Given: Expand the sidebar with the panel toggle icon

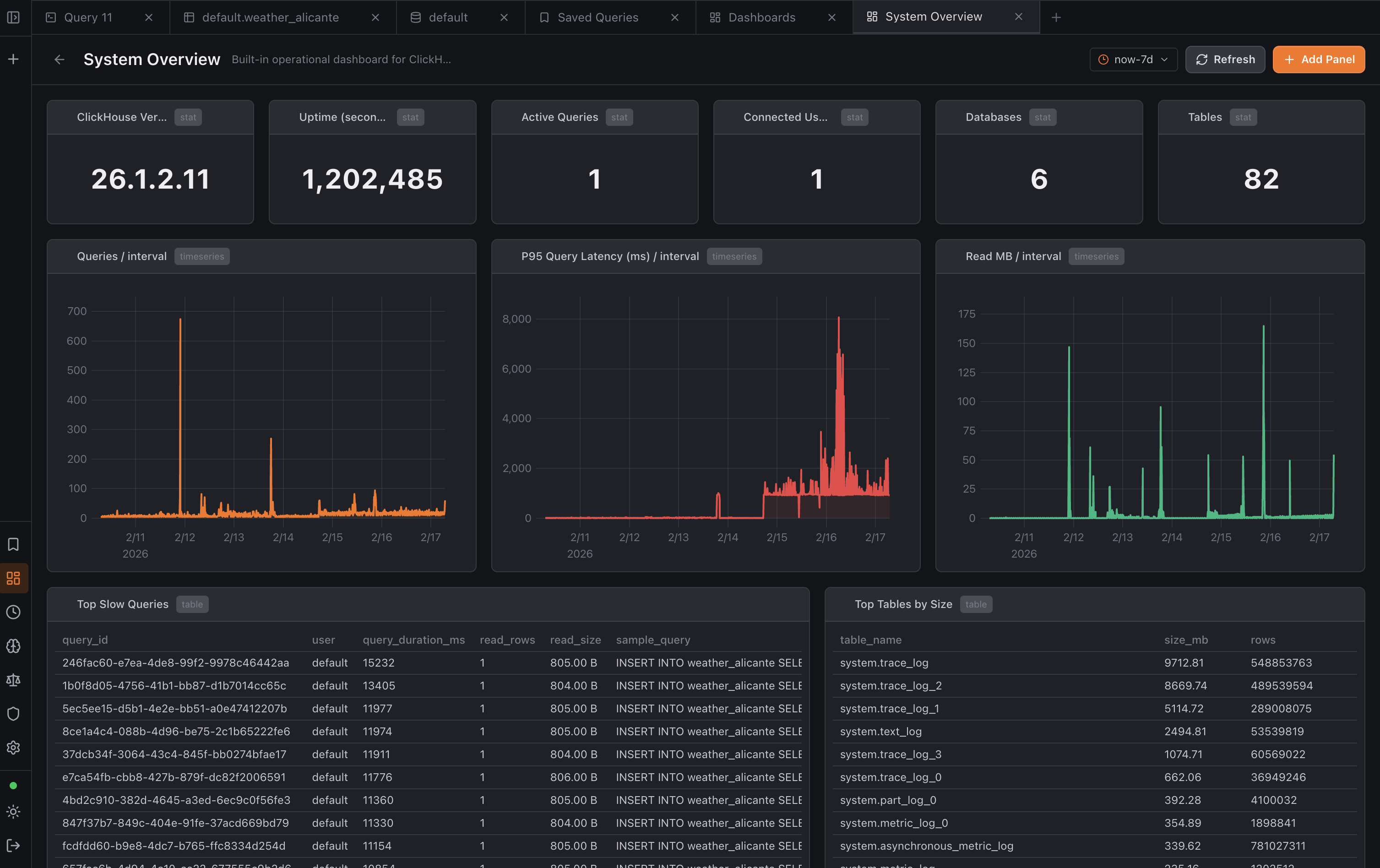Looking at the screenshot, I should click(14, 17).
